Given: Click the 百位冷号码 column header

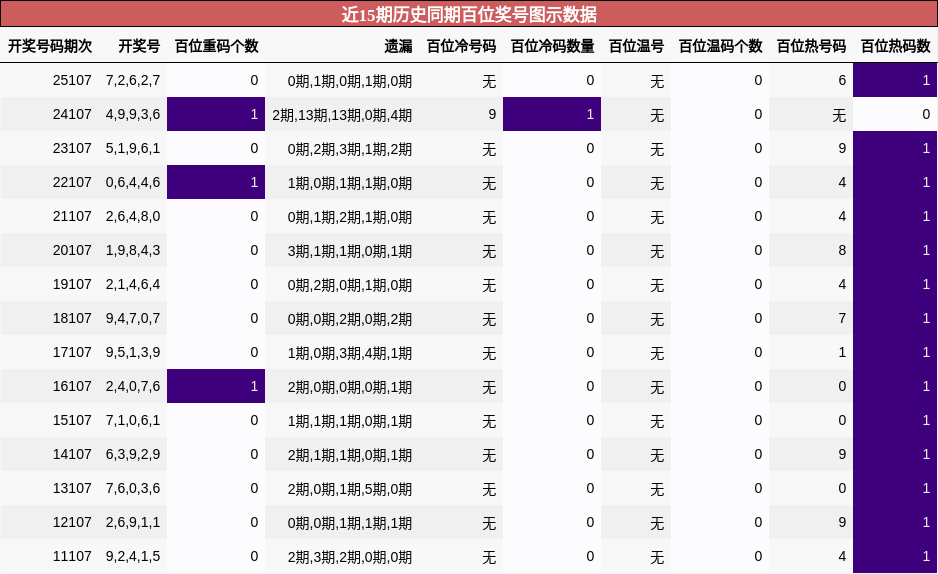Looking at the screenshot, I should click(x=461, y=46).
